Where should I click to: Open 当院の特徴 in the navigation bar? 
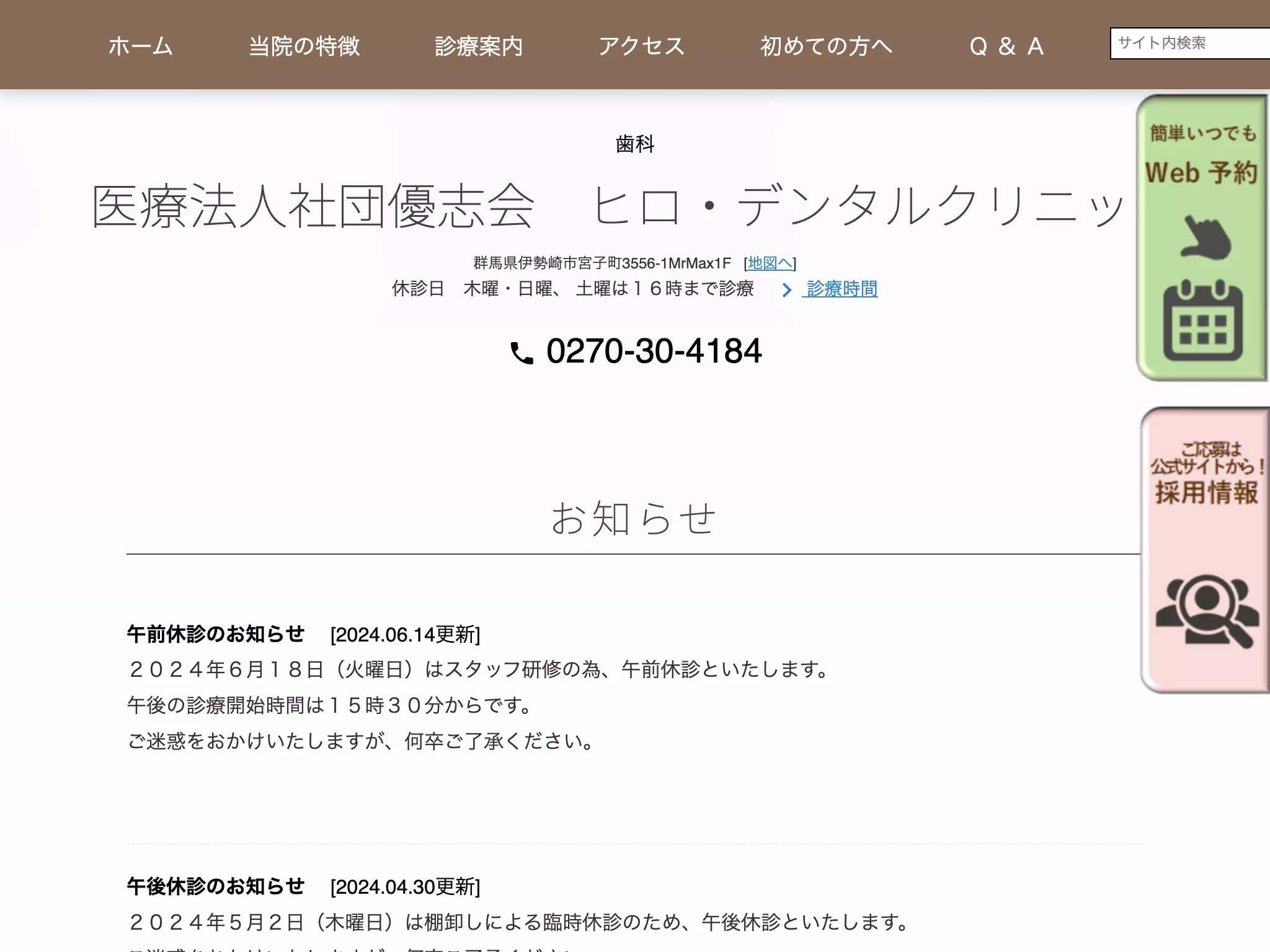pyautogui.click(x=304, y=46)
